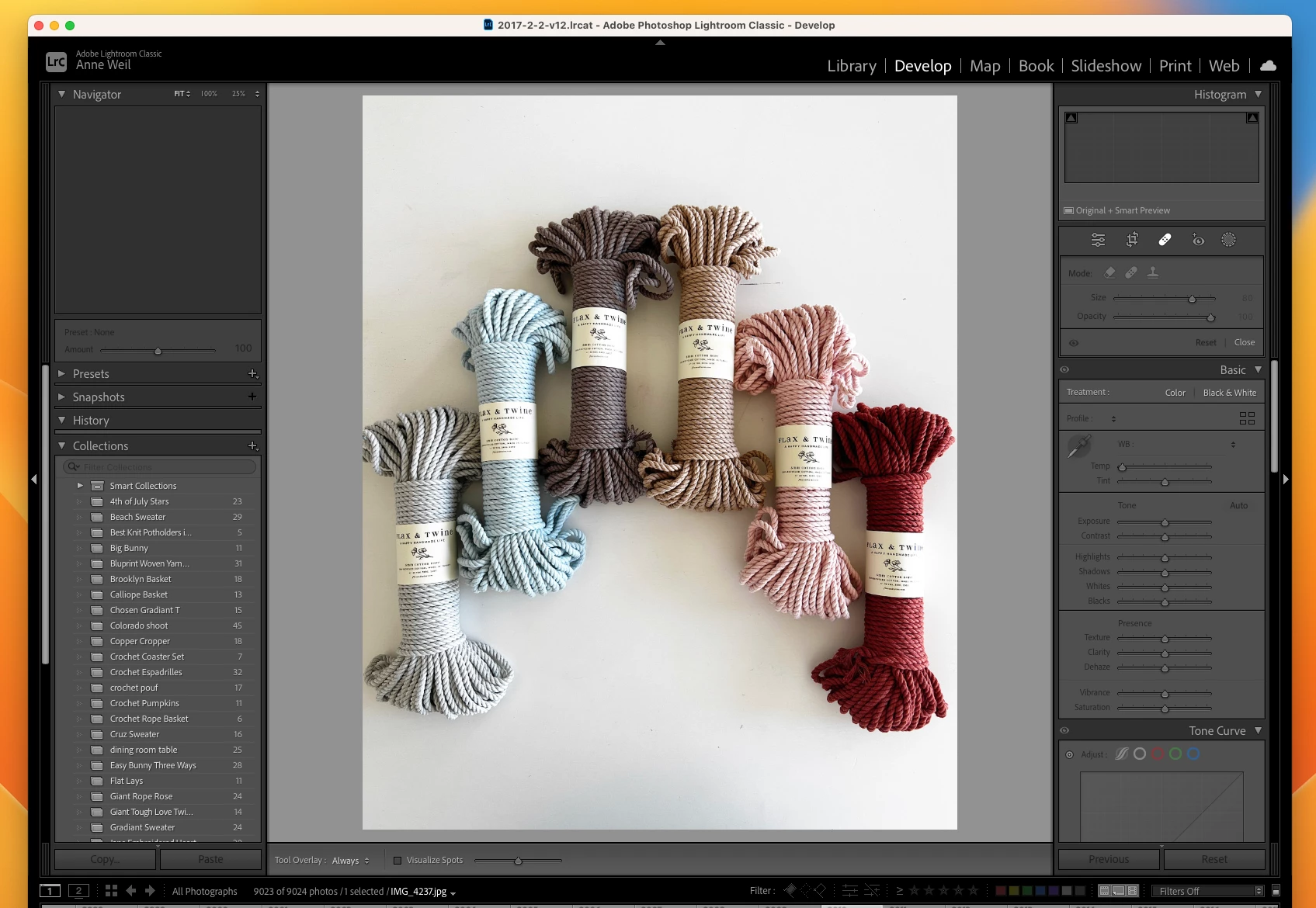This screenshot has height=908, width=1316.
Task: Click the Previous settings button
Action: [1109, 859]
